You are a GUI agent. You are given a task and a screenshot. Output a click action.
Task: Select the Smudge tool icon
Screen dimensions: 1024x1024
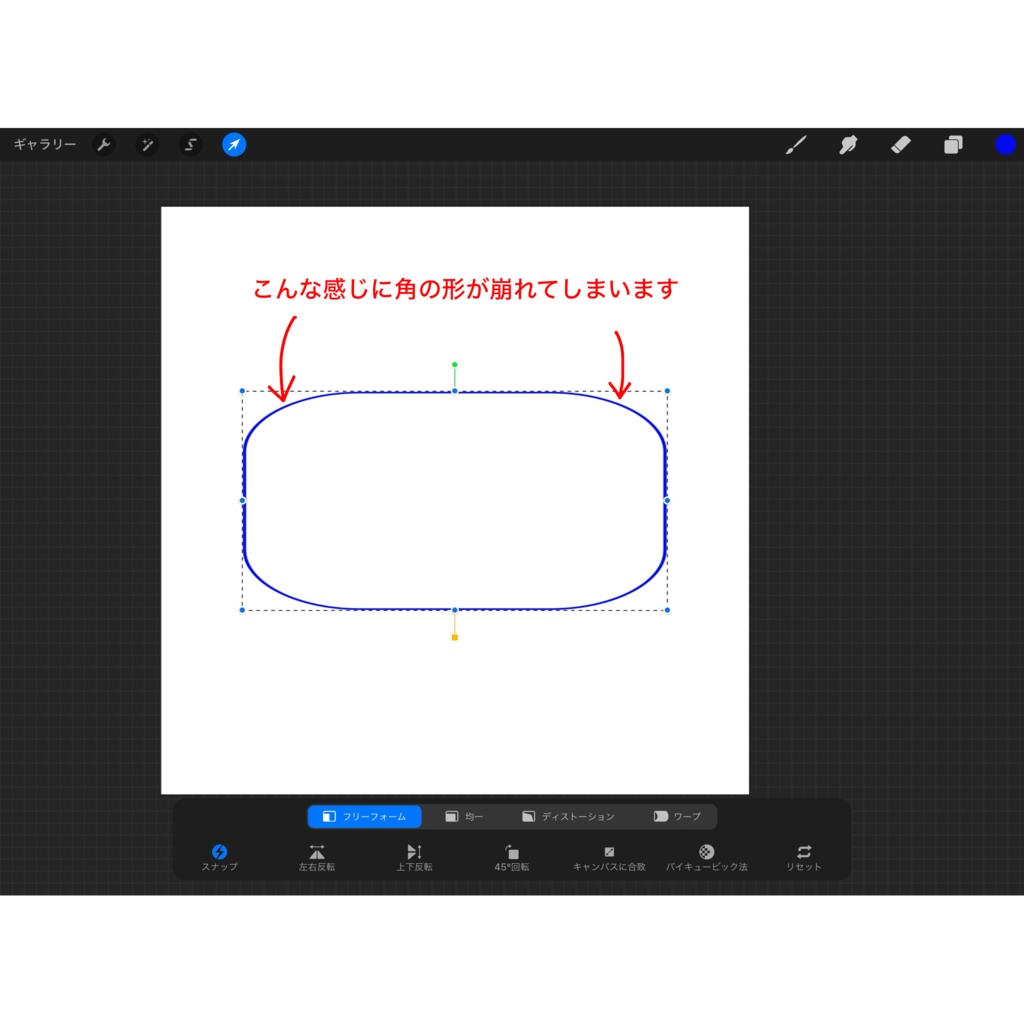(x=848, y=144)
